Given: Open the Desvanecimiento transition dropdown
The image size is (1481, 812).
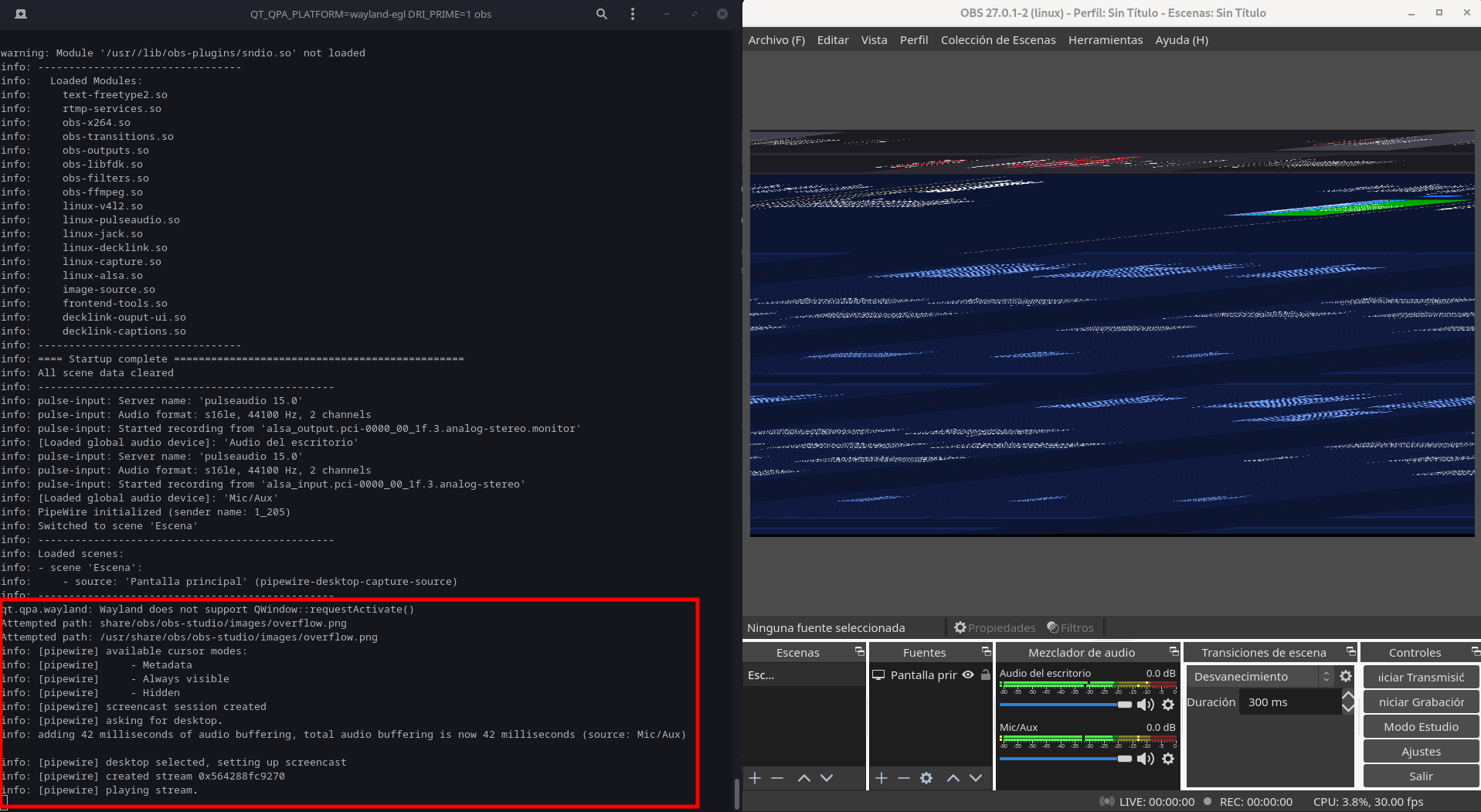Looking at the screenshot, I should (1326, 676).
